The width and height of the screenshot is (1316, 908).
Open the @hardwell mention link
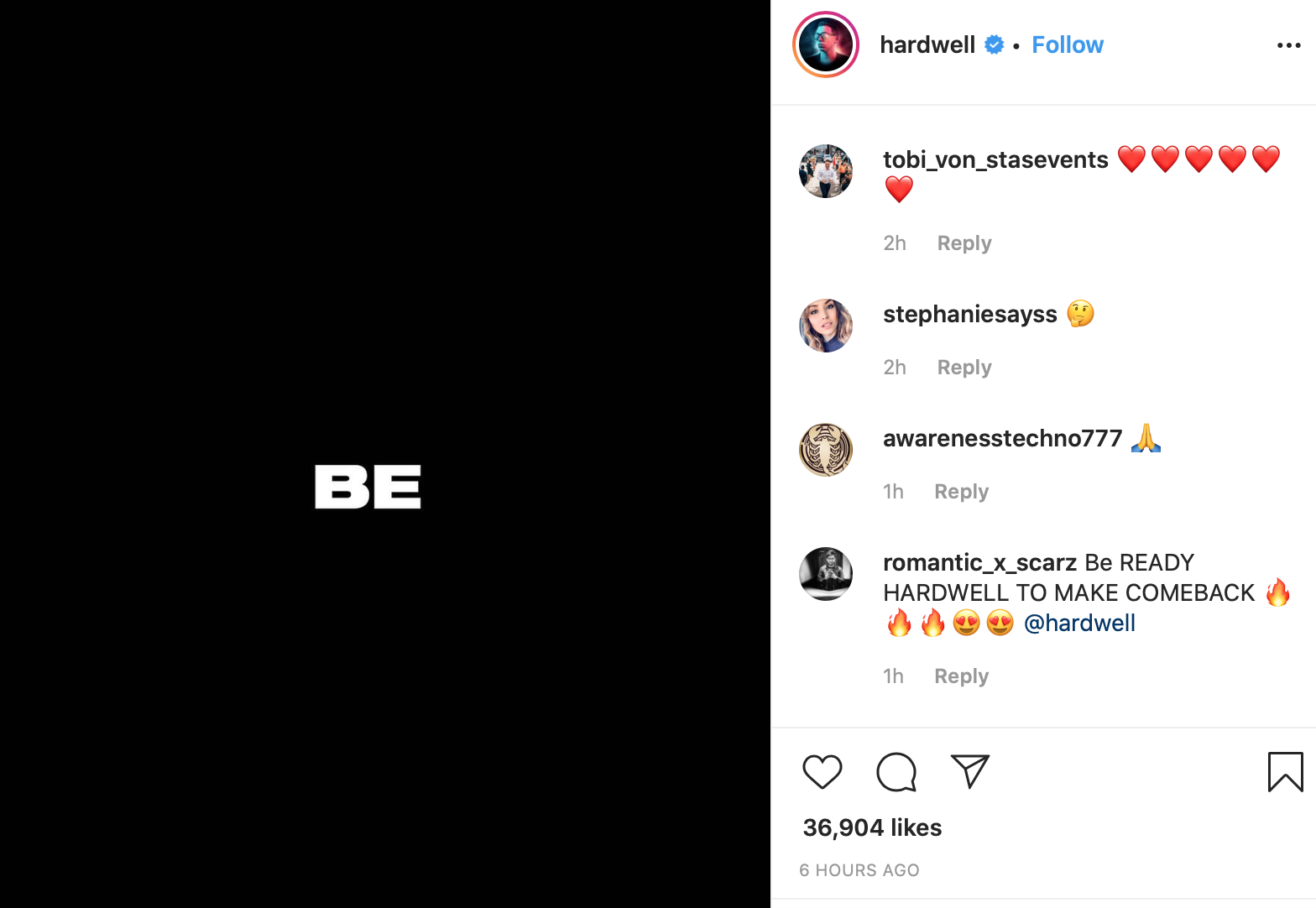pyautogui.click(x=1079, y=623)
